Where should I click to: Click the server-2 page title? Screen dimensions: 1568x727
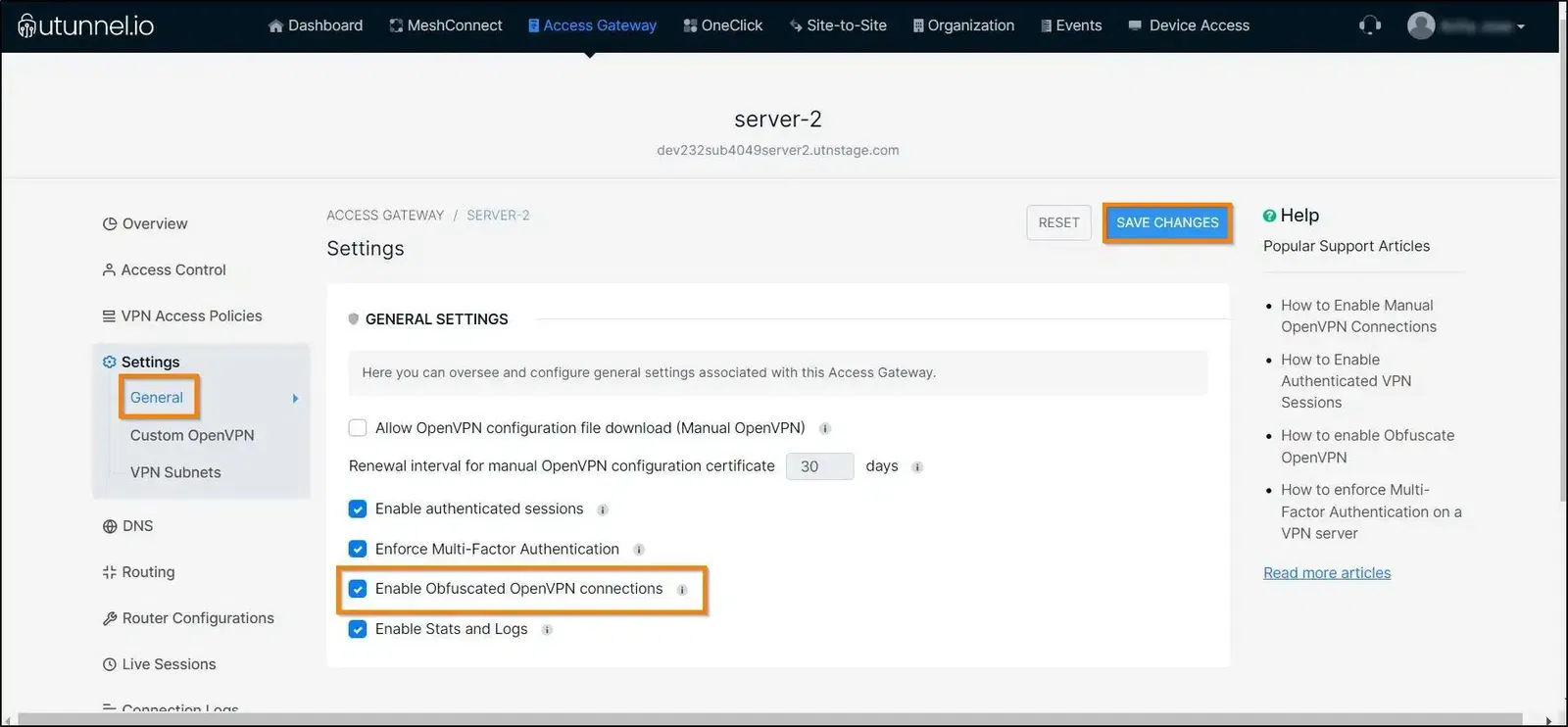[778, 120]
